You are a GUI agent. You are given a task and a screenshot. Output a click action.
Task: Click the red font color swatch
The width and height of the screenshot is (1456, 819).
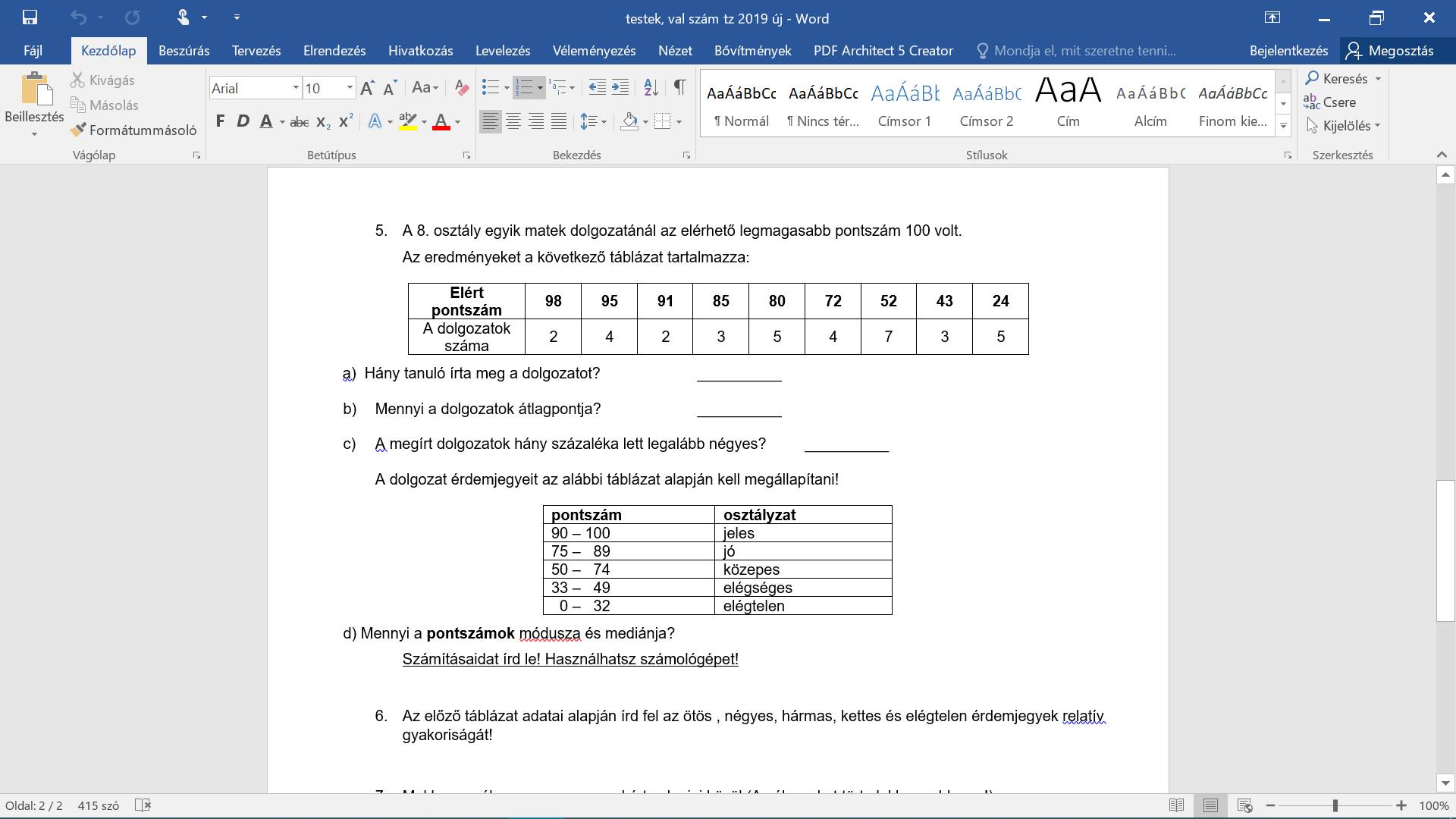point(441,121)
